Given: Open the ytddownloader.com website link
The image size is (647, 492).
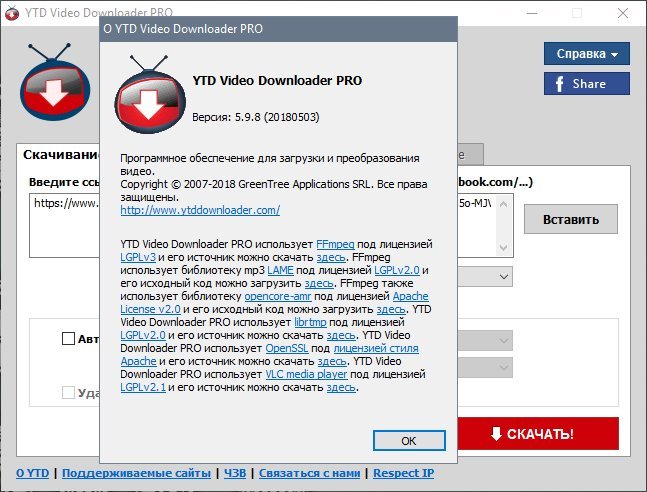Looking at the screenshot, I should pos(200,210).
